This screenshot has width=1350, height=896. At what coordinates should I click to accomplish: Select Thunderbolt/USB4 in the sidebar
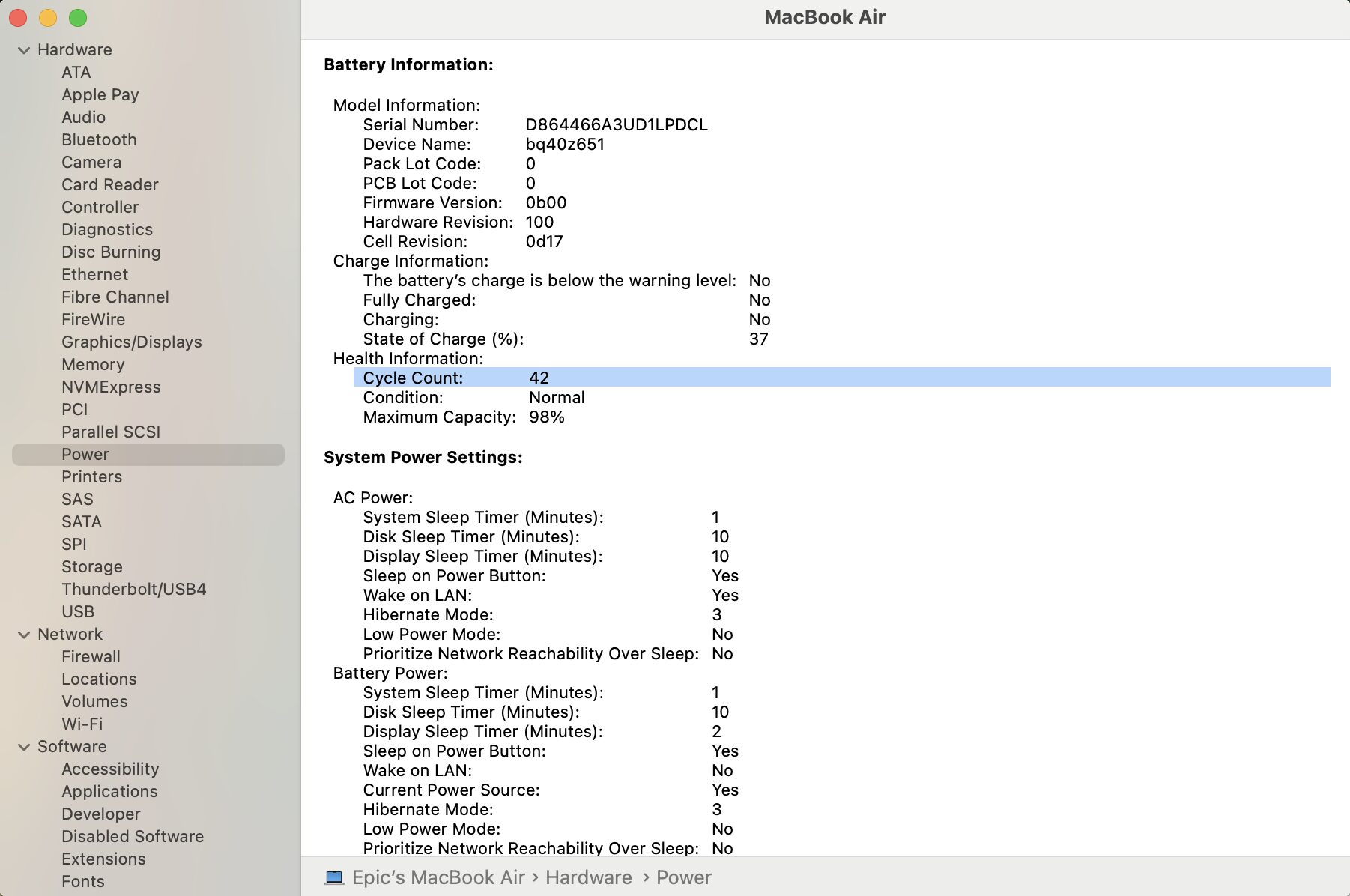pos(133,590)
